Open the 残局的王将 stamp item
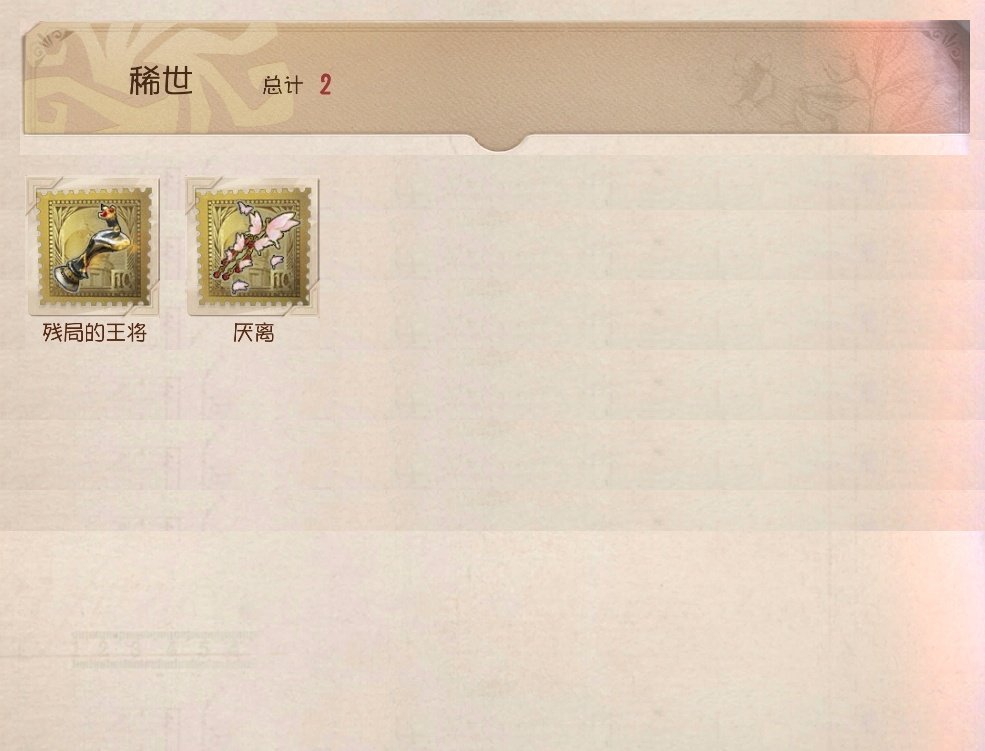The image size is (985, 751). tap(93, 247)
